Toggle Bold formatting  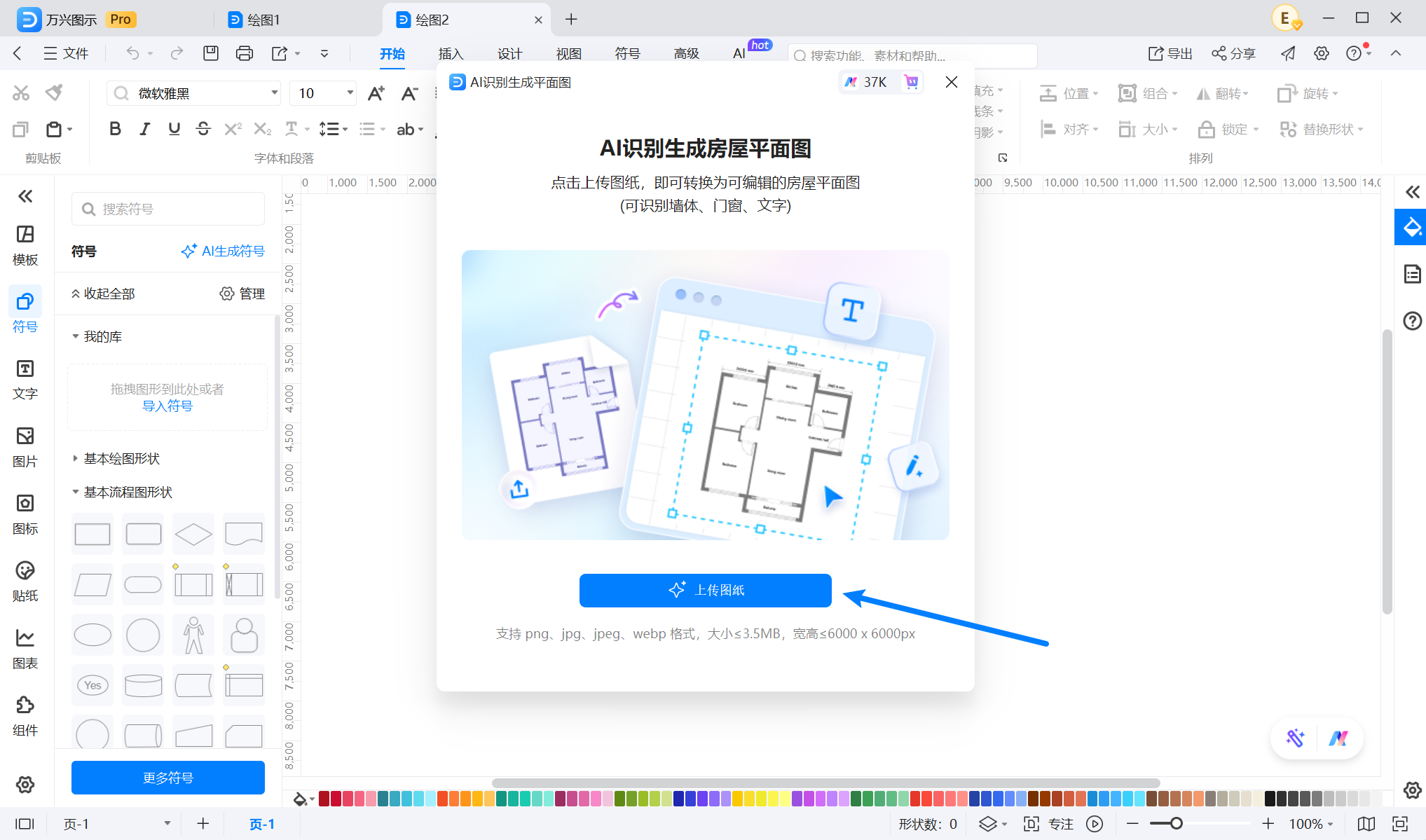pyautogui.click(x=116, y=129)
